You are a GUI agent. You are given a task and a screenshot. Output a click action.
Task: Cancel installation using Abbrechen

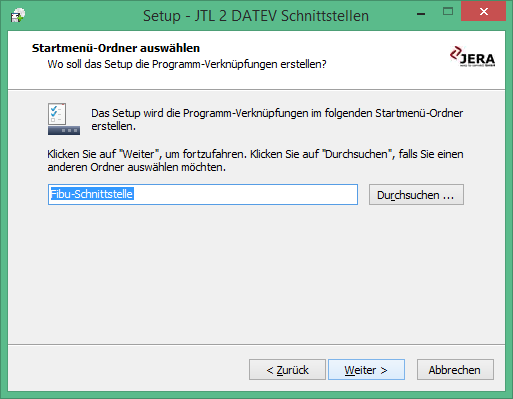coord(455,370)
